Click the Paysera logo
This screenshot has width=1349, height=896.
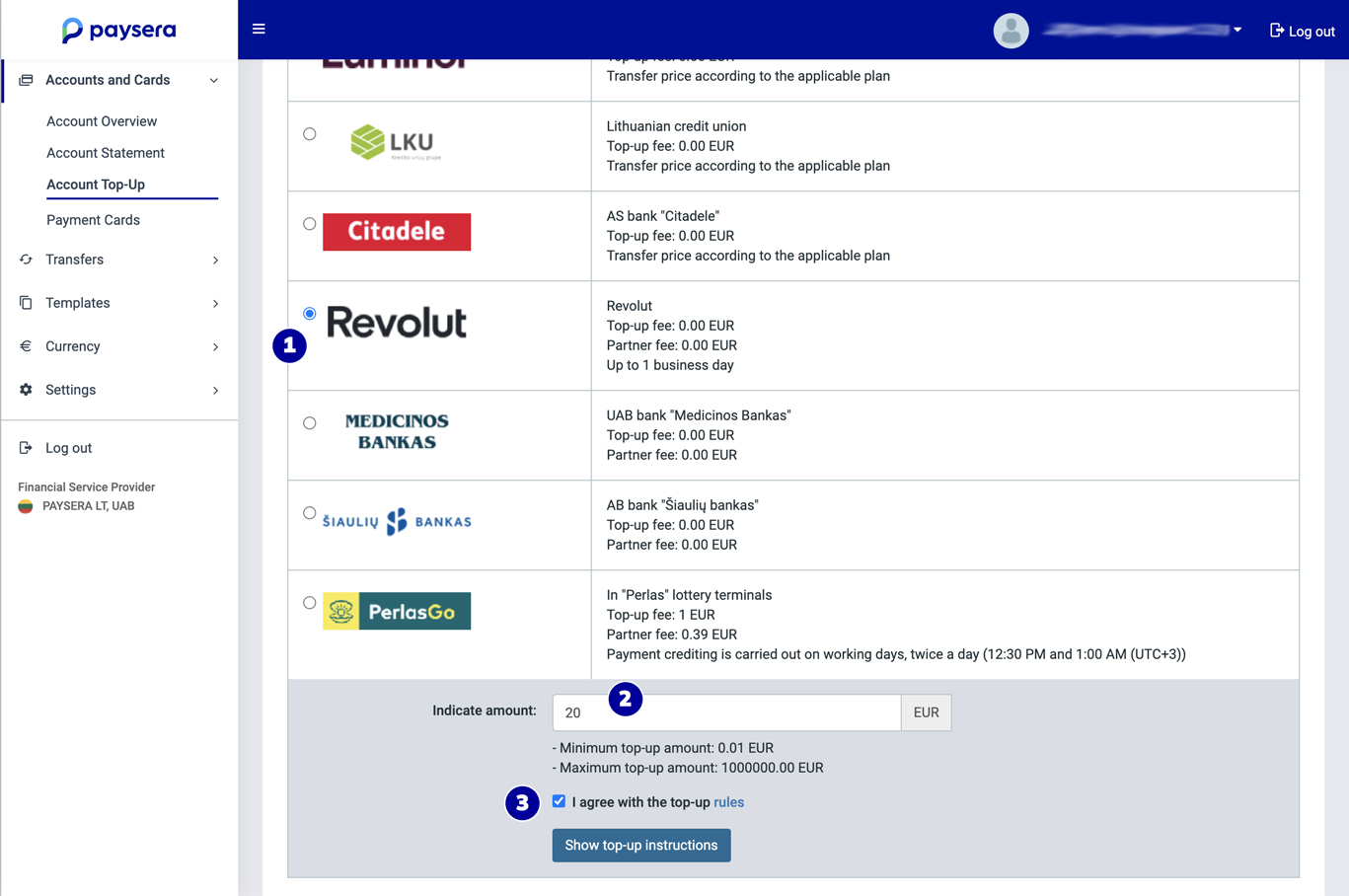pyautogui.click(x=119, y=30)
